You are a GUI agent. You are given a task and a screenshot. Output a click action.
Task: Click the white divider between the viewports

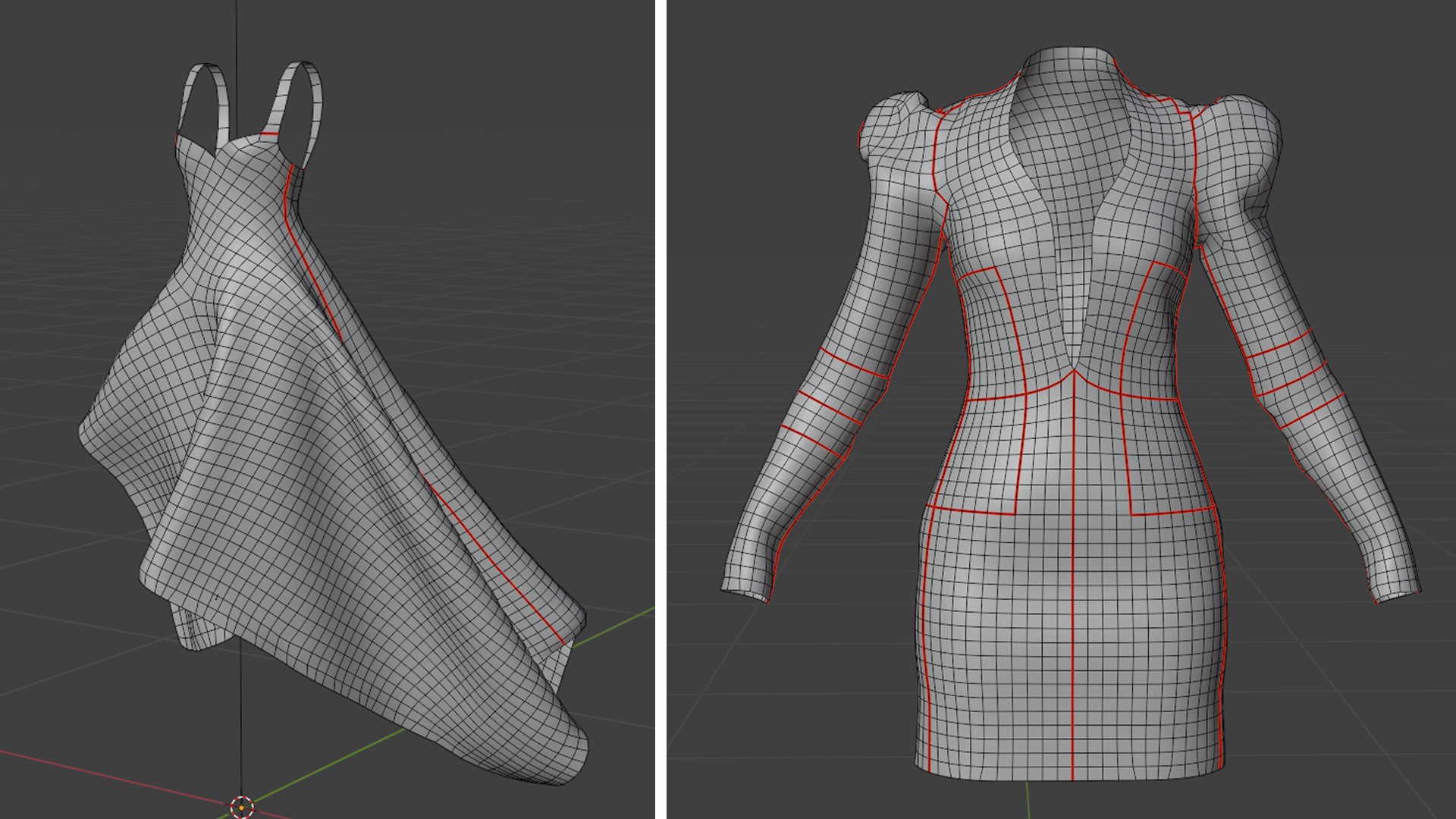[661, 409]
